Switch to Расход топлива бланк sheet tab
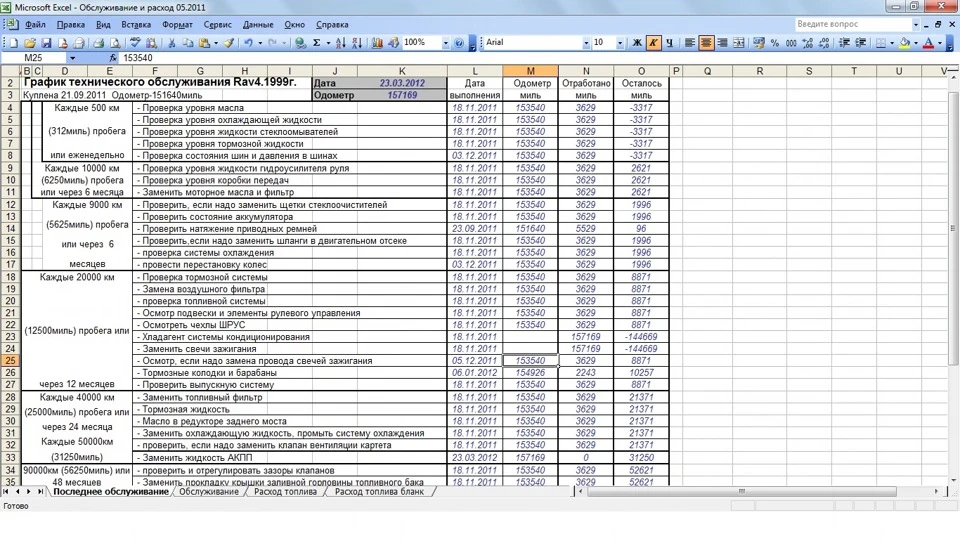 point(379,491)
